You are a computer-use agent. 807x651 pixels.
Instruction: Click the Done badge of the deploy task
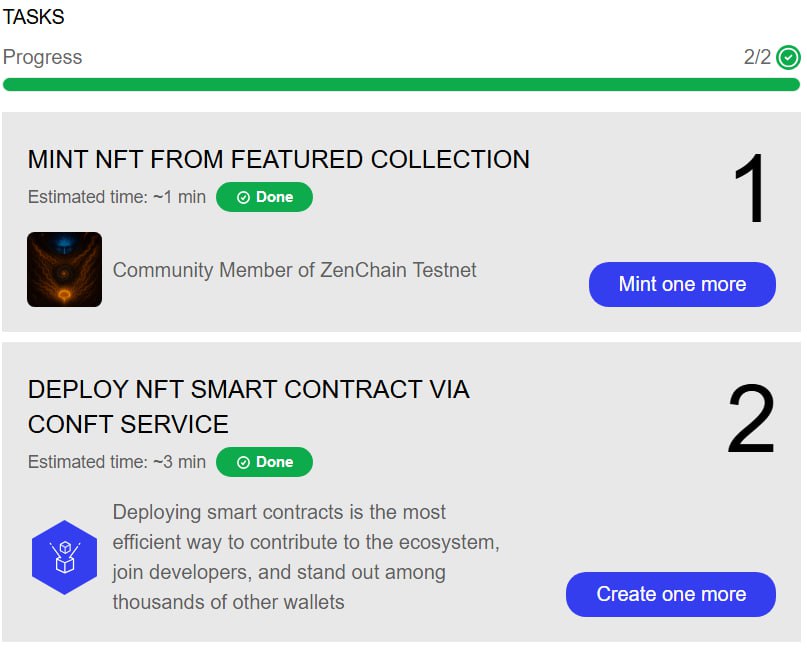(264, 462)
